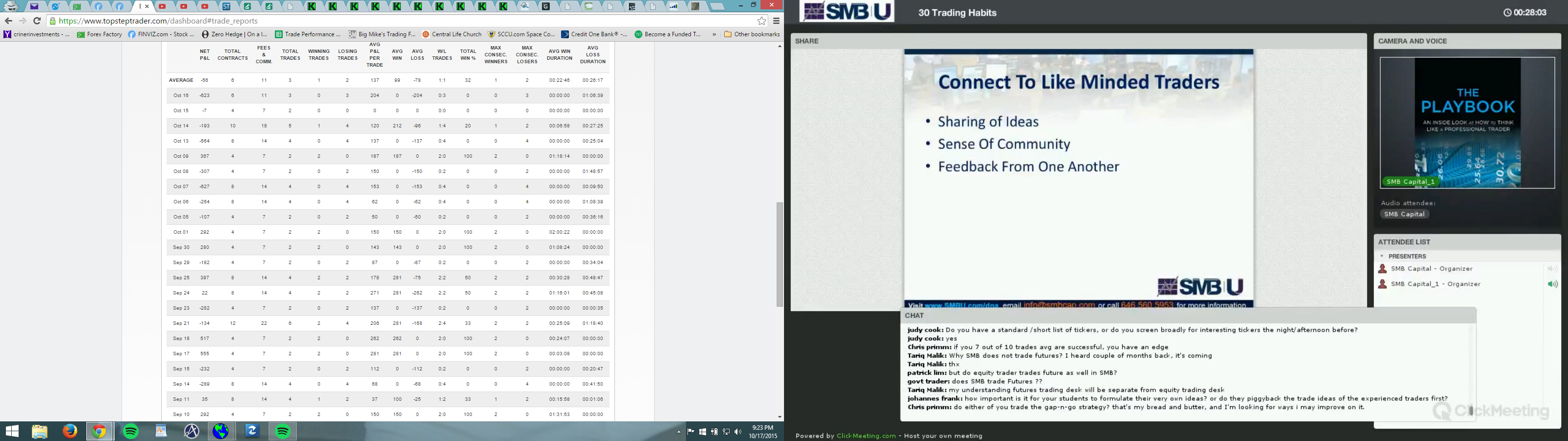Open the taskbar clock and date
The image size is (1568, 441).
coord(763,432)
